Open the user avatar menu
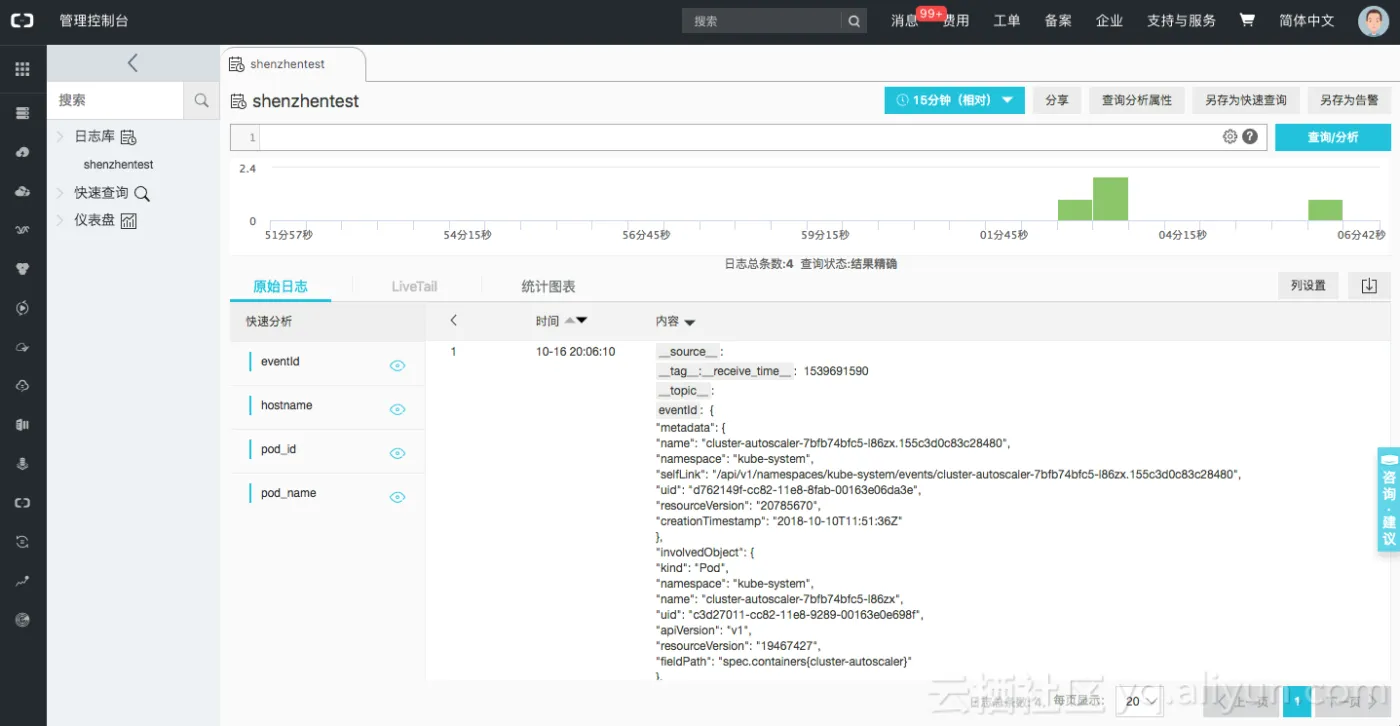 click(1373, 20)
